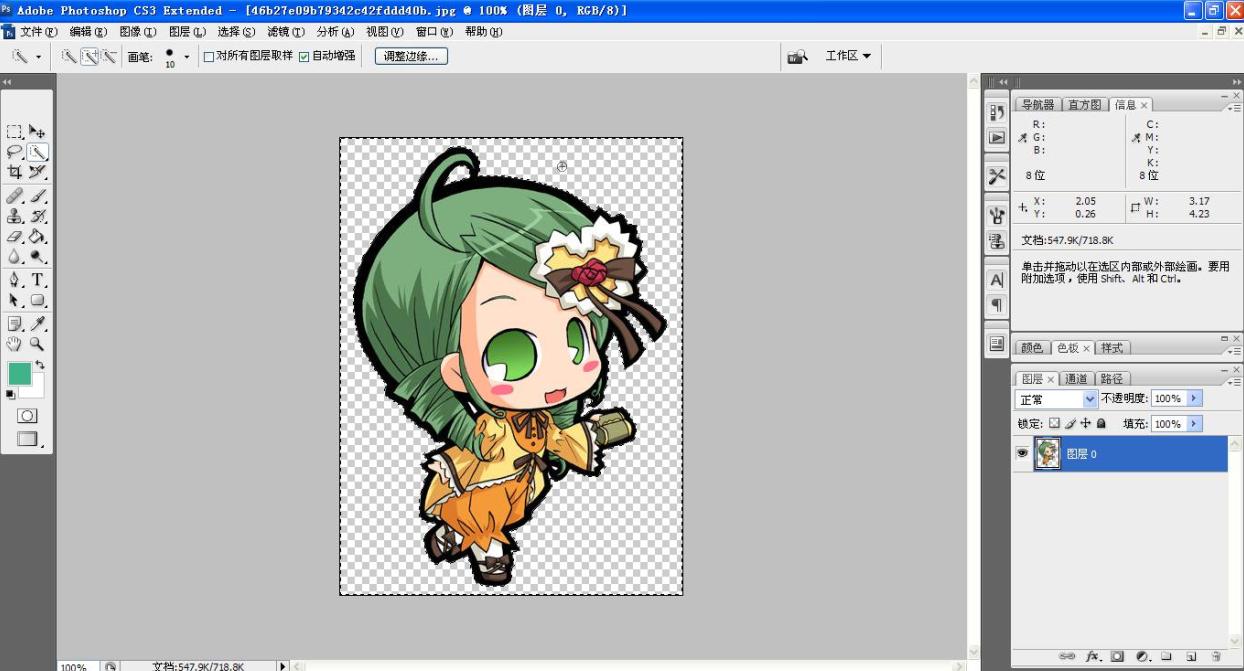Switch to the 路径 tab
The width and height of the screenshot is (1244, 671).
pyautogui.click(x=1111, y=379)
